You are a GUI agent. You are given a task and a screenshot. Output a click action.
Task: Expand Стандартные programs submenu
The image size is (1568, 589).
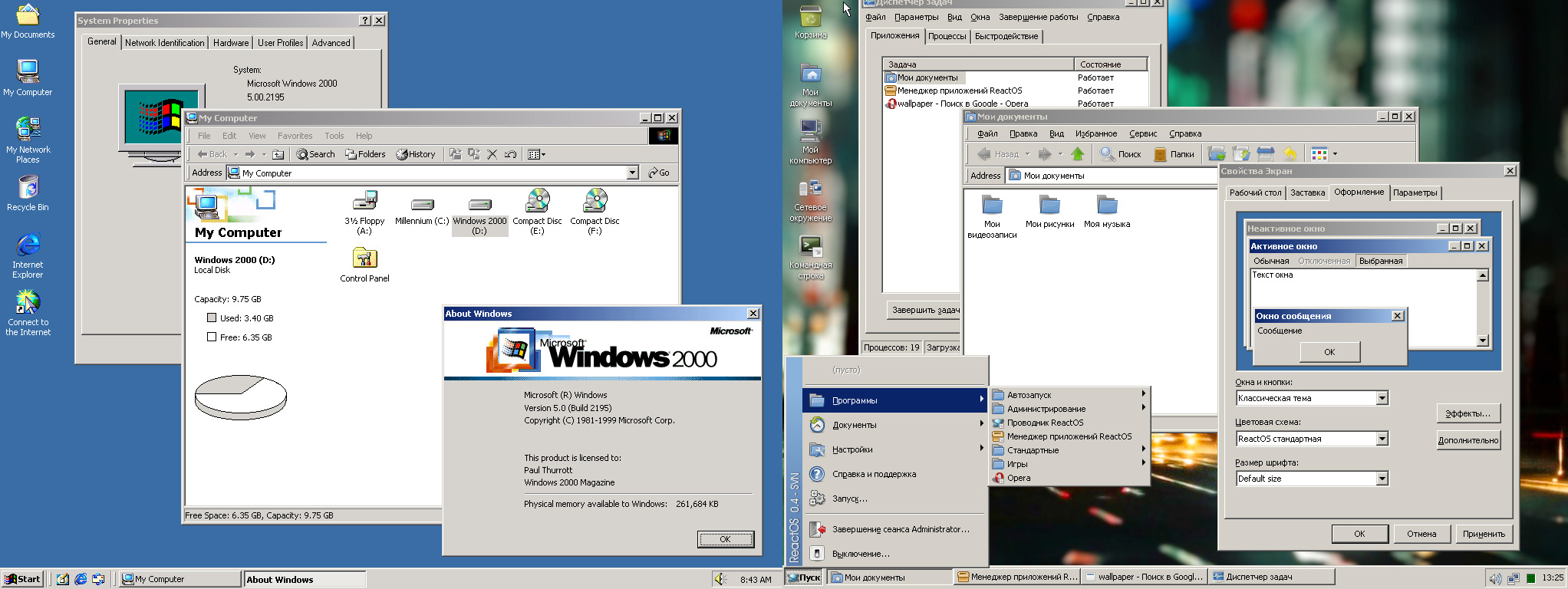tap(1069, 450)
